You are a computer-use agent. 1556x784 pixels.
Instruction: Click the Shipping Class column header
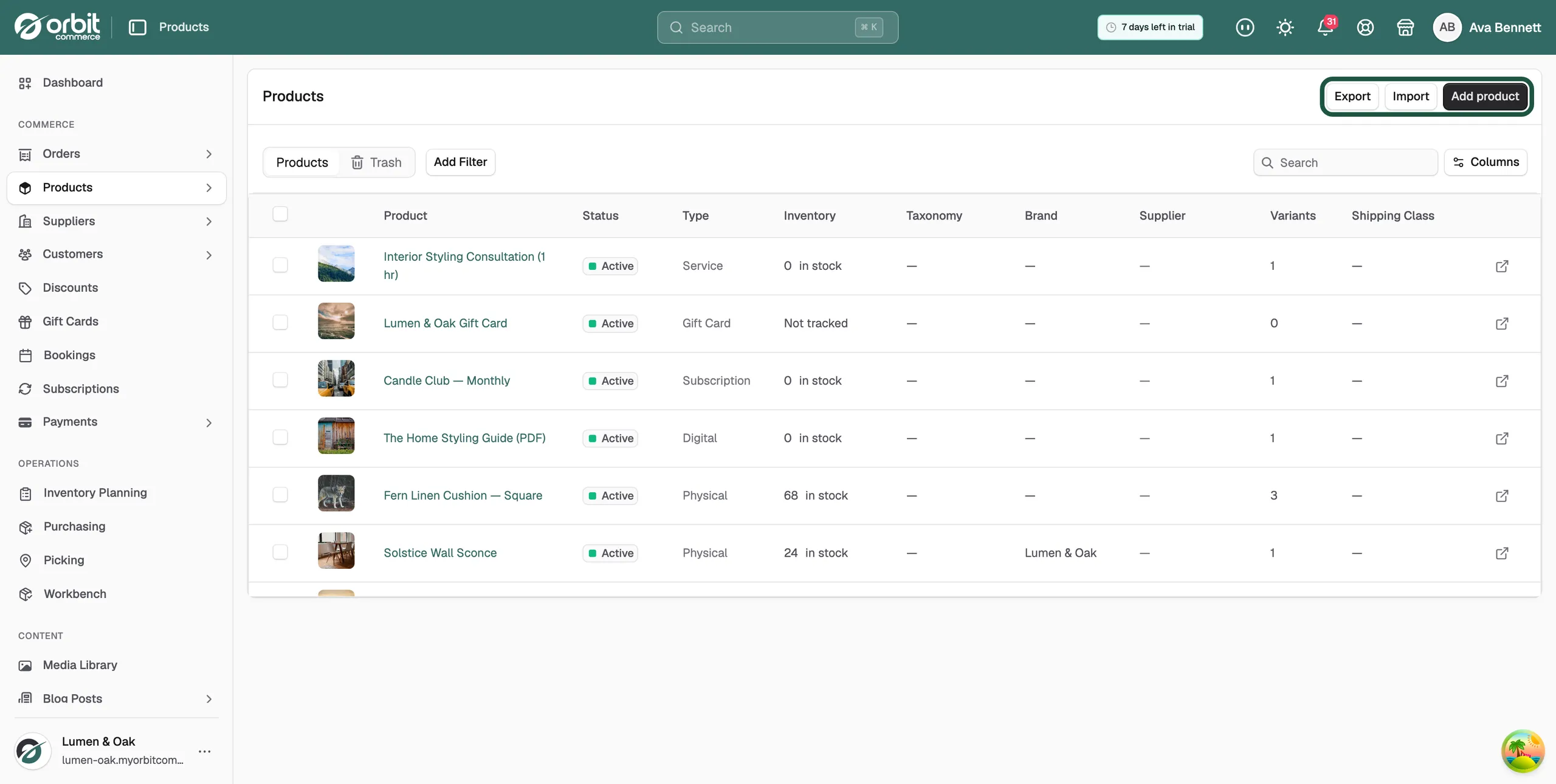coord(1392,216)
